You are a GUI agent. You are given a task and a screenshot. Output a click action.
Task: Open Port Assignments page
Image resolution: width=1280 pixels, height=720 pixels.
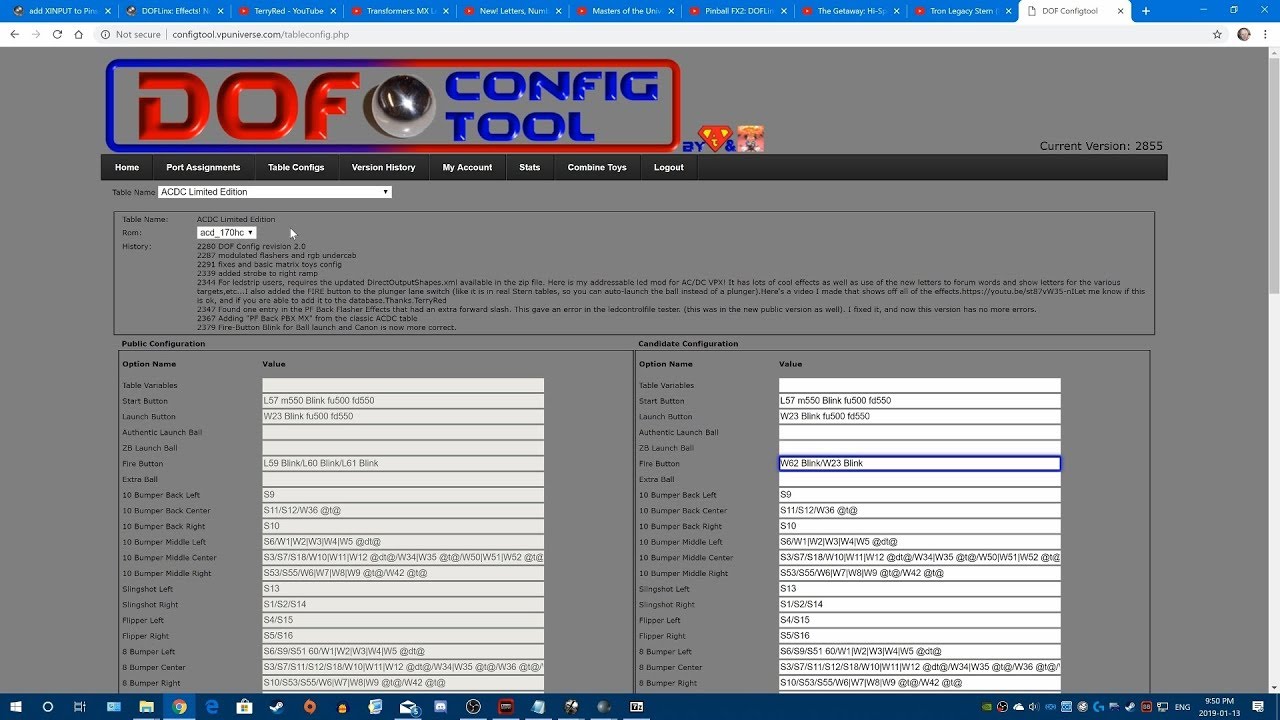tap(203, 167)
